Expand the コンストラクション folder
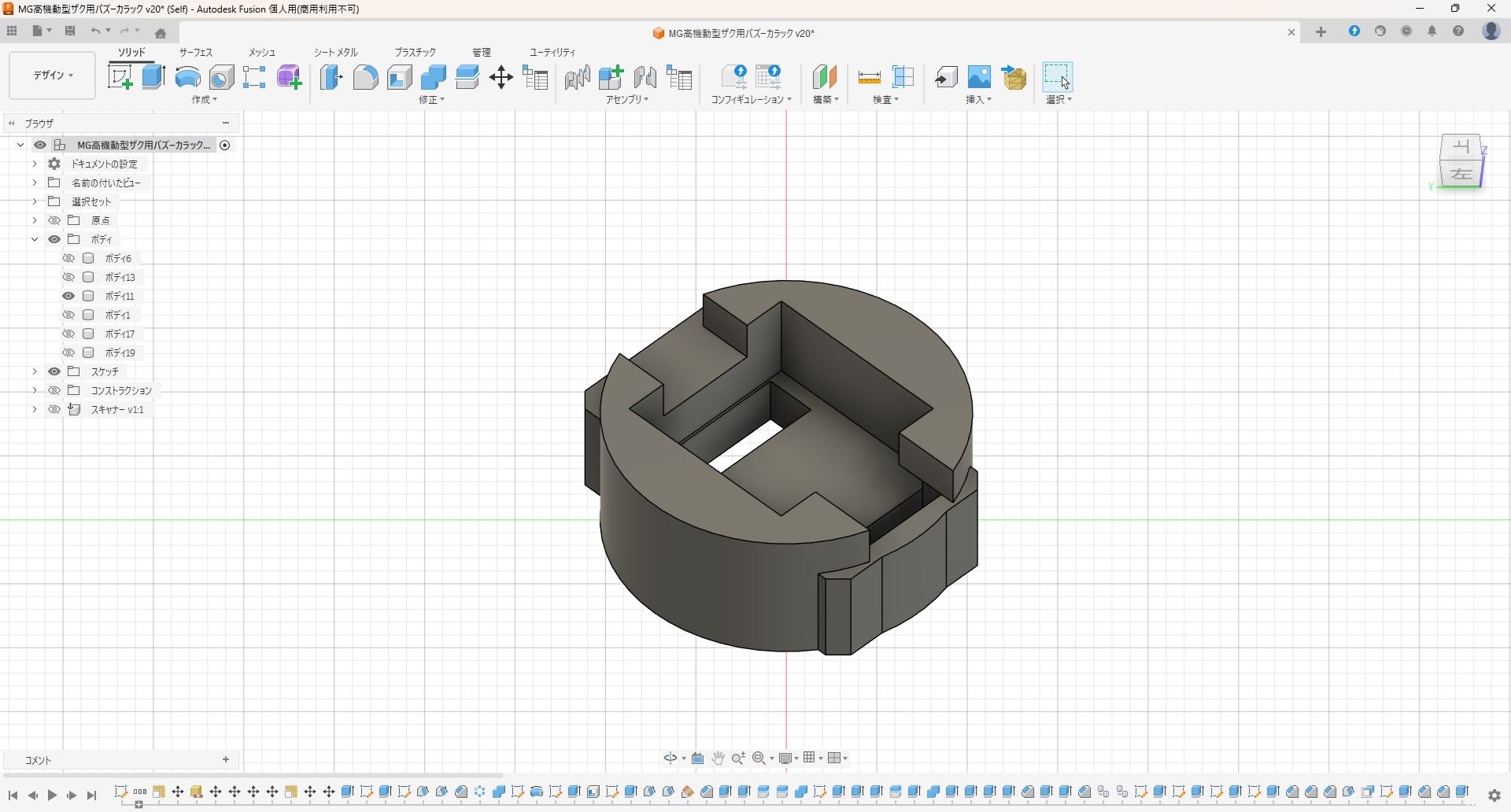 (x=35, y=390)
